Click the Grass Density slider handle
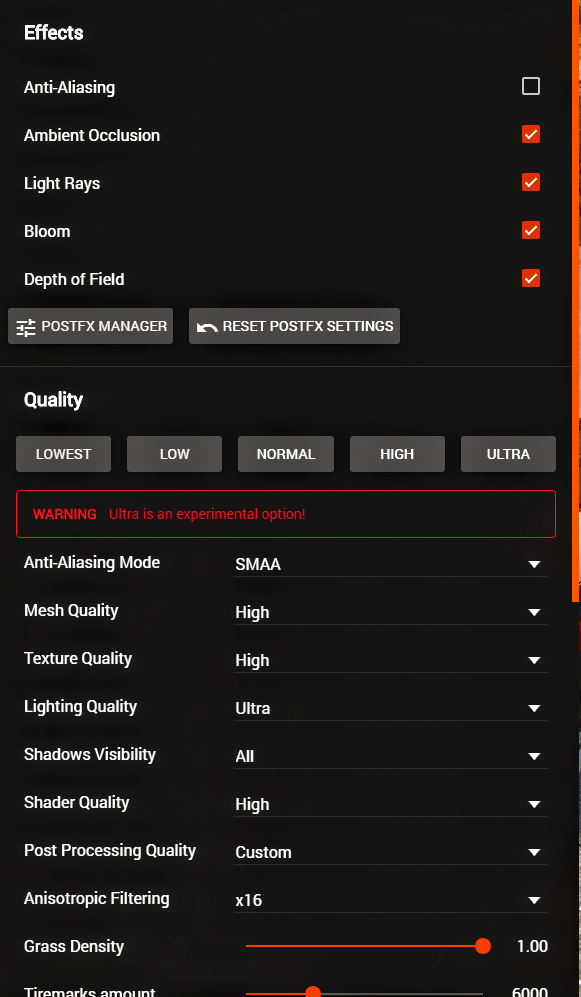581x997 pixels. coord(483,946)
